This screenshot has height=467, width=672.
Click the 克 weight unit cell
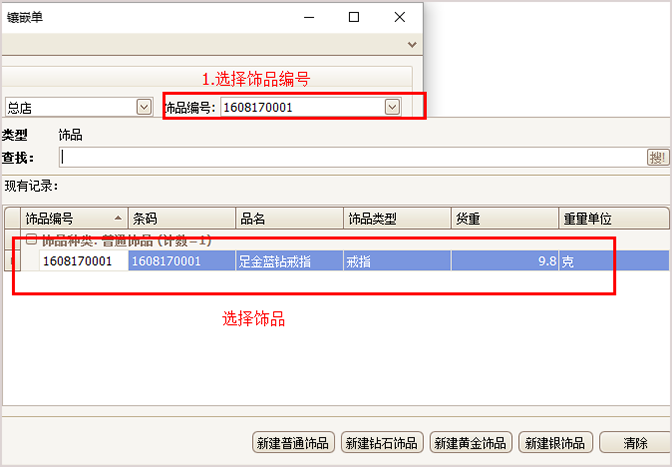point(614,261)
